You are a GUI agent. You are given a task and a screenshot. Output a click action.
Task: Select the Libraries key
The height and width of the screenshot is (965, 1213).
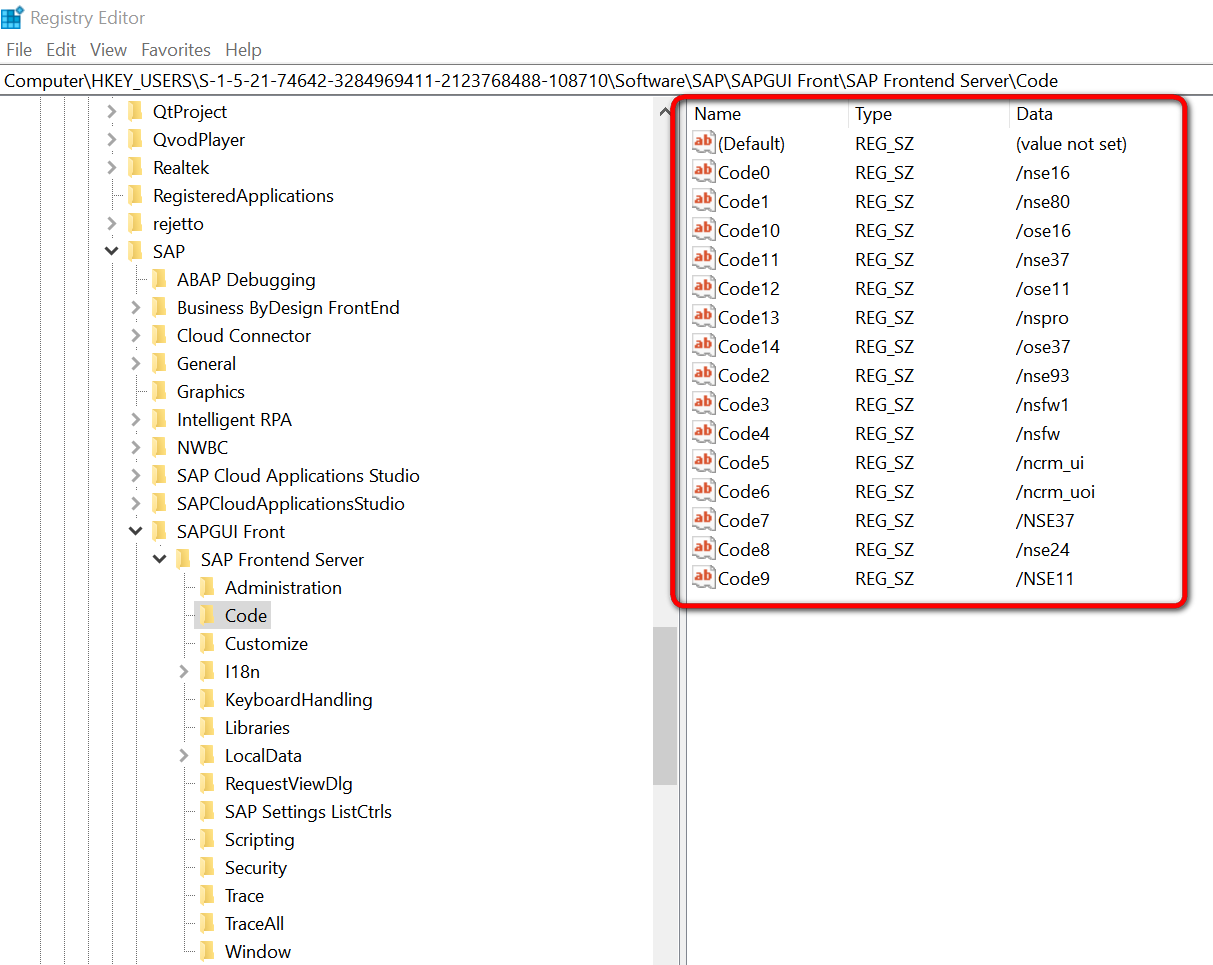tap(257, 728)
